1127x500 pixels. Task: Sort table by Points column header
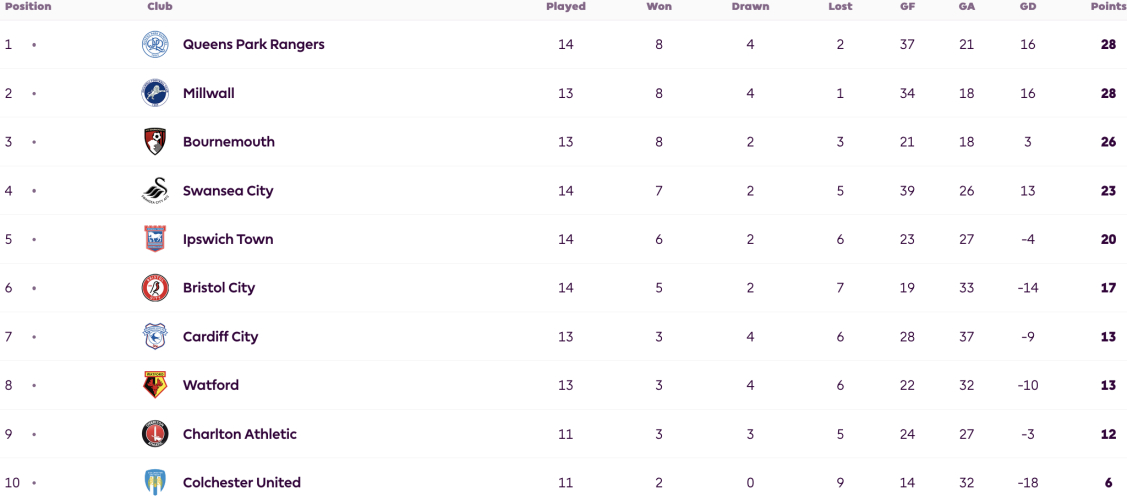[1107, 6]
